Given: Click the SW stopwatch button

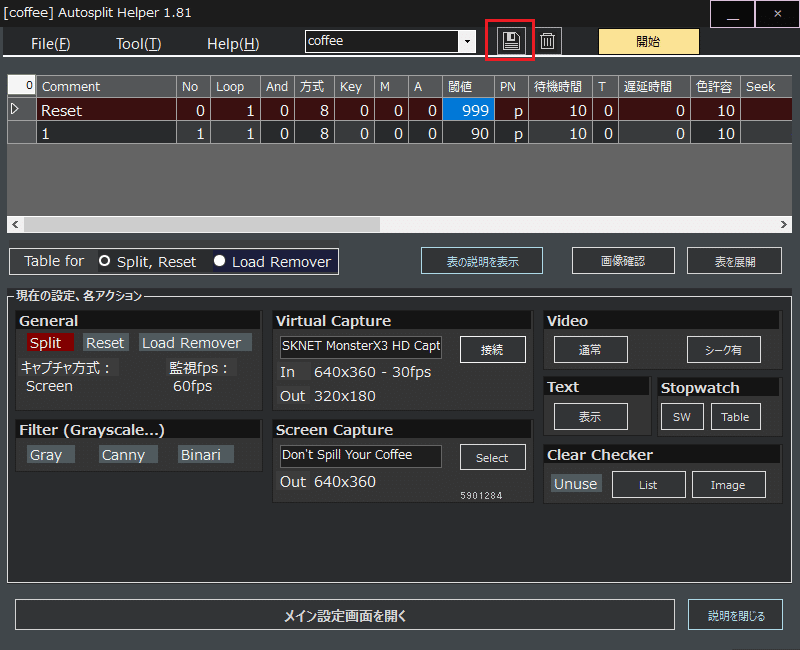Looking at the screenshot, I should [x=682, y=416].
